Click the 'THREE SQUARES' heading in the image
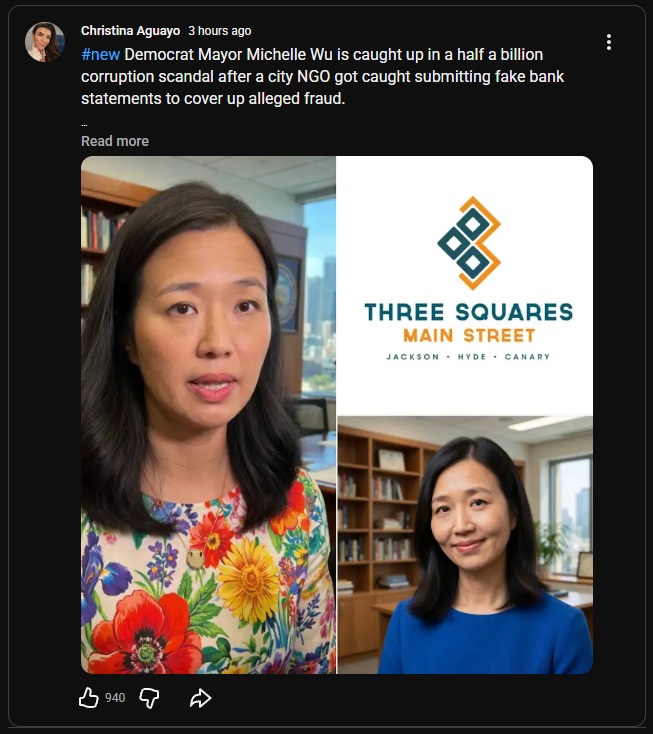 point(469,312)
